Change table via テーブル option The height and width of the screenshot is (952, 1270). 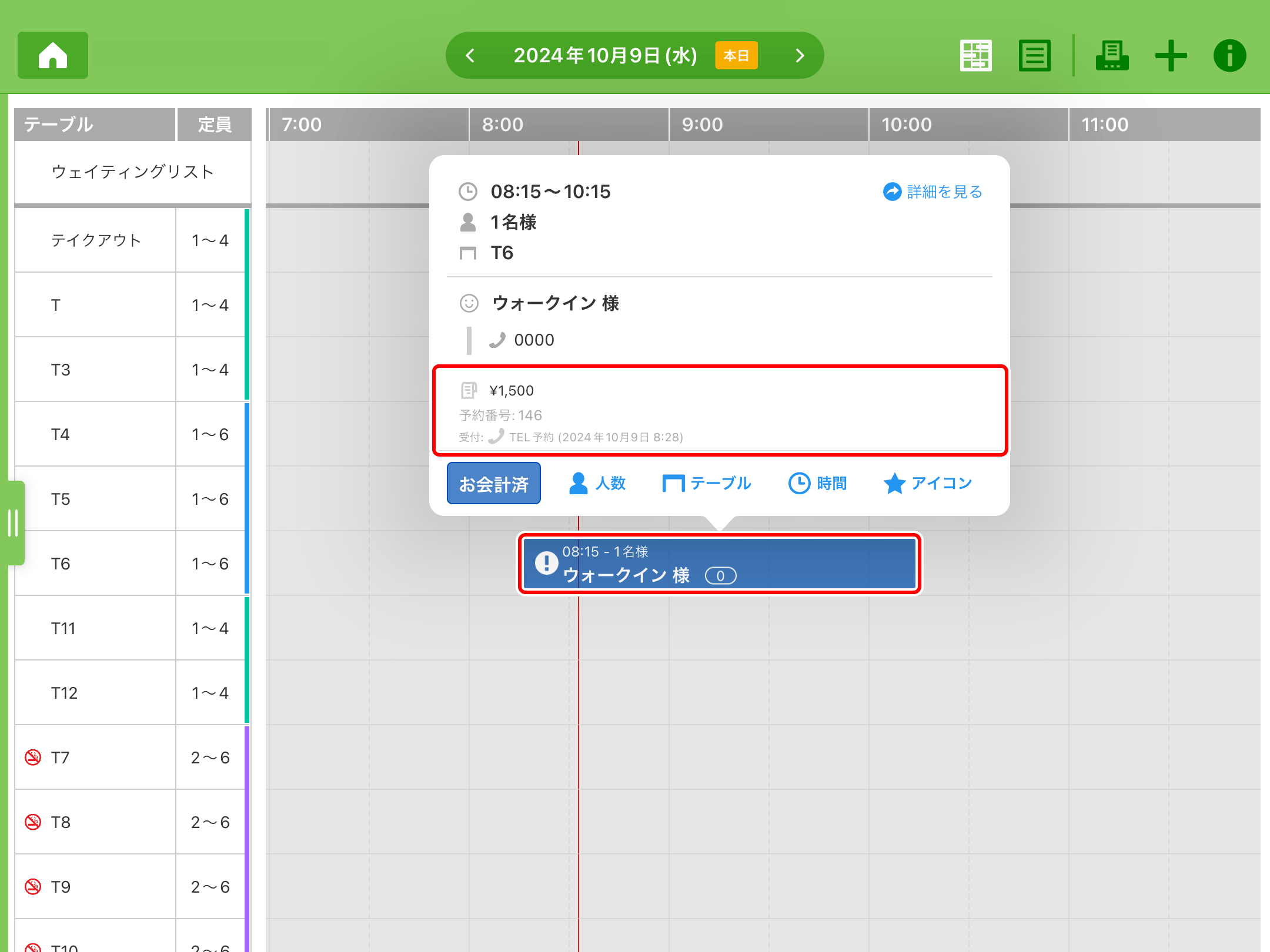tap(706, 483)
